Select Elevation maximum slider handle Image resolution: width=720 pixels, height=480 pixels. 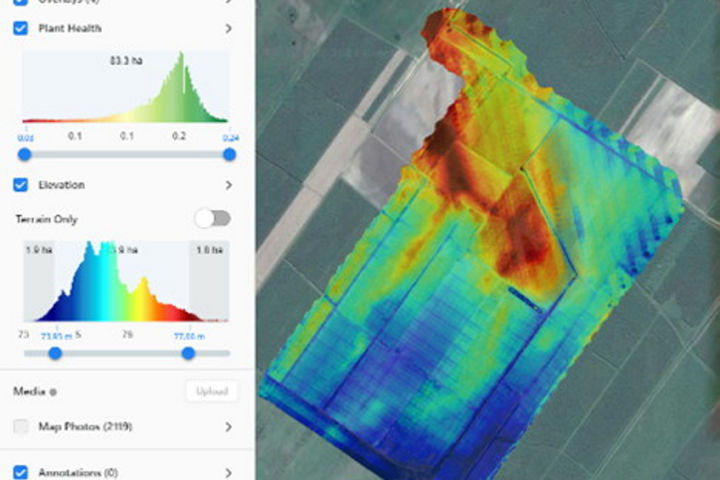click(188, 353)
